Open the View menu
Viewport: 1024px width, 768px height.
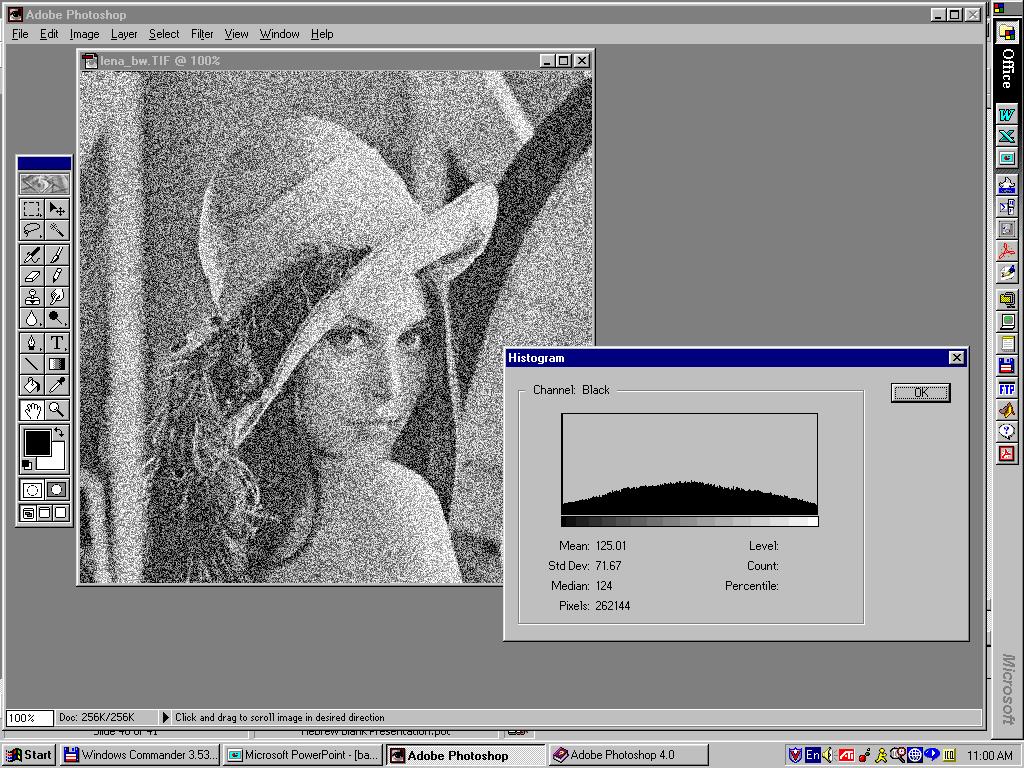tap(236, 34)
